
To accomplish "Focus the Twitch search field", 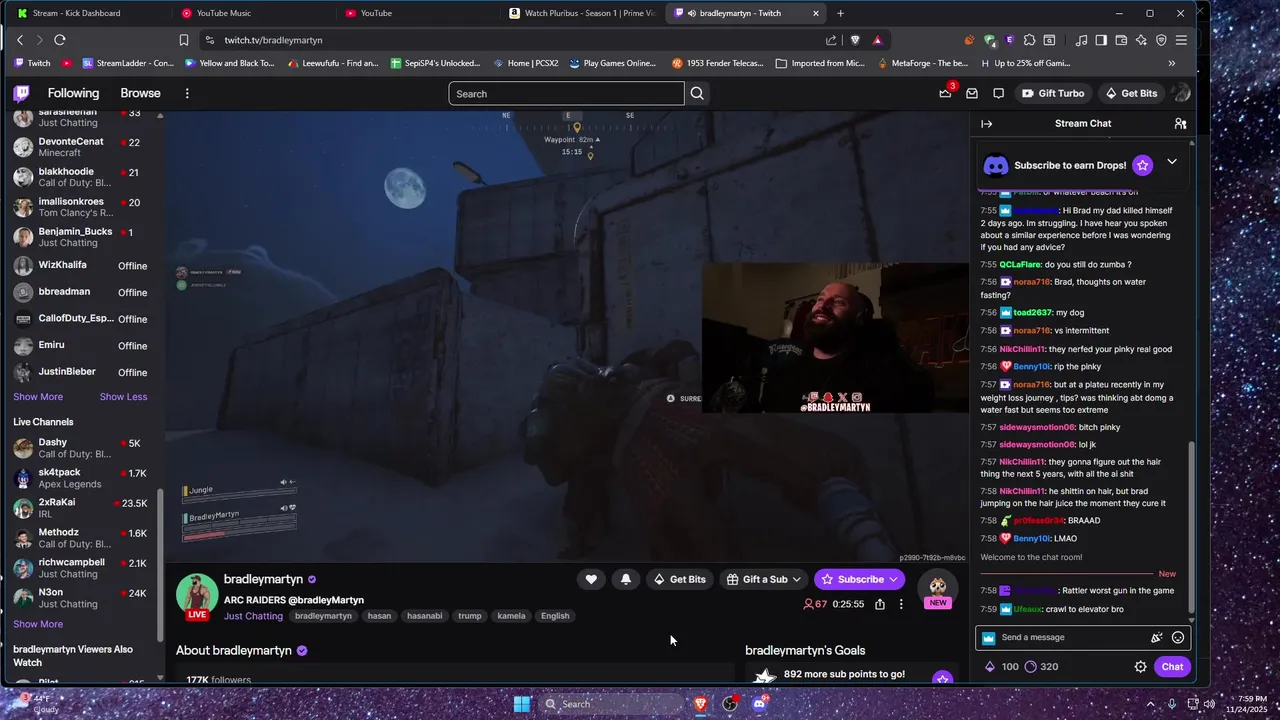I will point(566,93).
